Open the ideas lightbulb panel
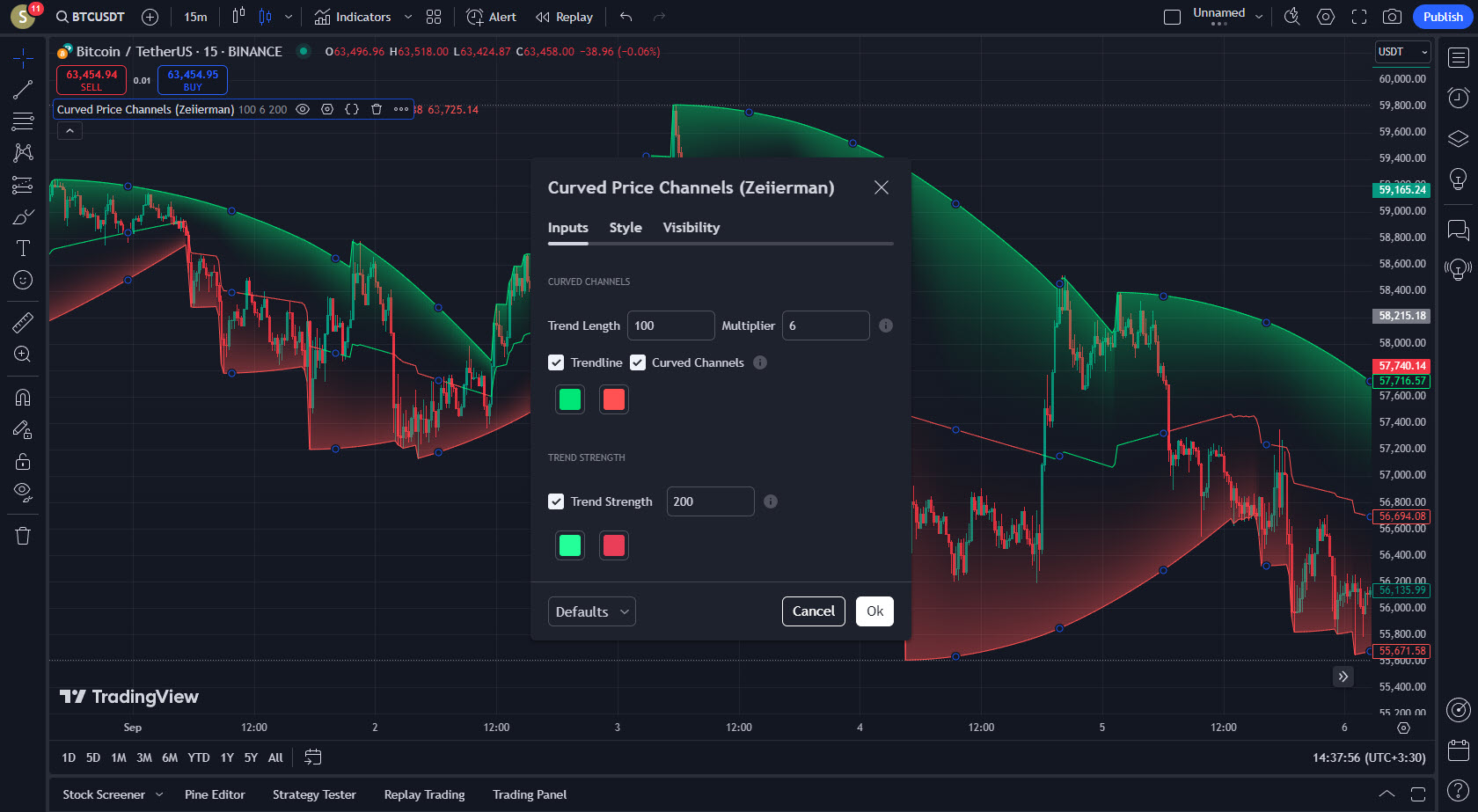Screen dimensions: 1478x812 [1459, 179]
